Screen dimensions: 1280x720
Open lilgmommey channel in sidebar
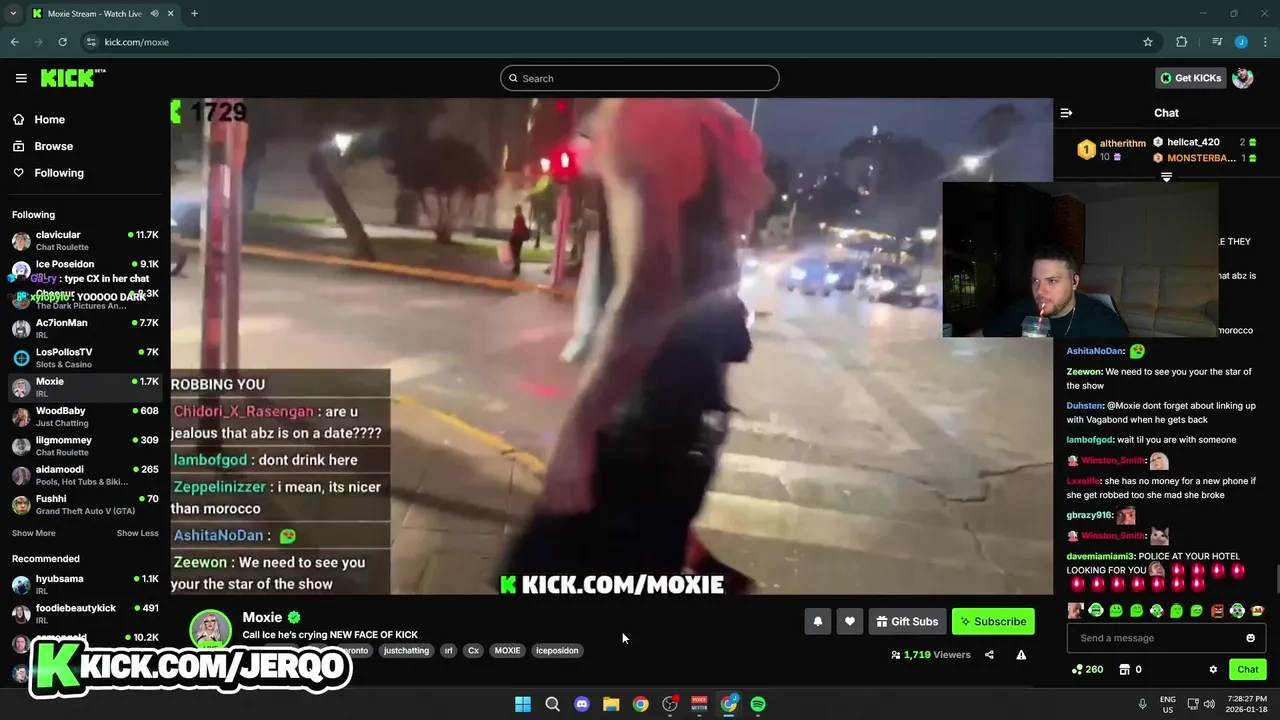click(85, 446)
